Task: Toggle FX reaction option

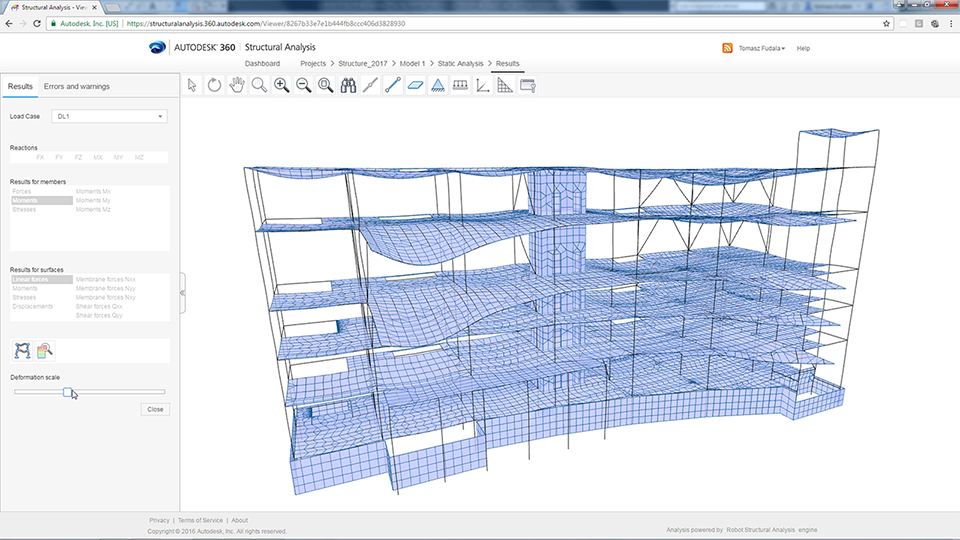Action: [x=40, y=157]
